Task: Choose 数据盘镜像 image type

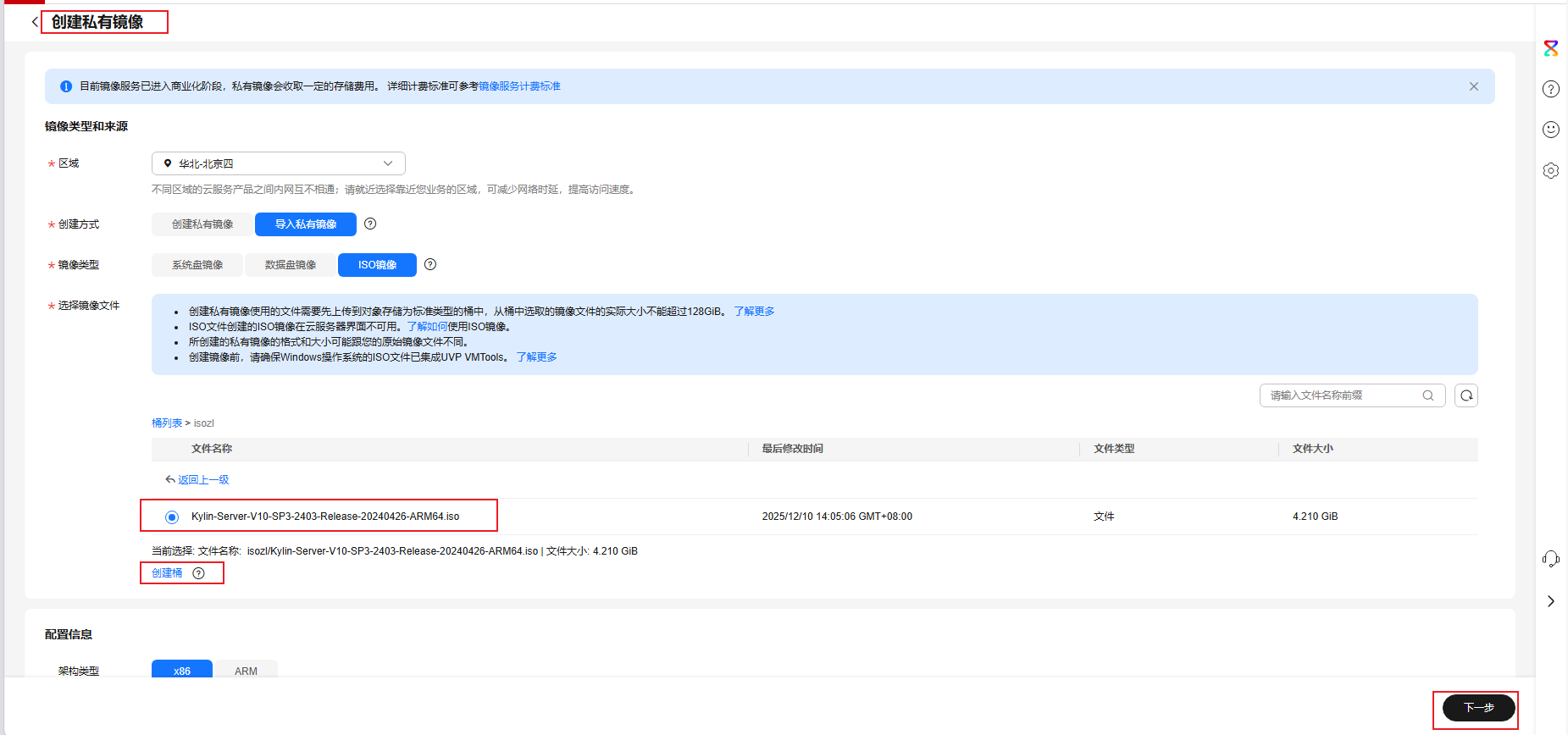Action: coord(291,265)
